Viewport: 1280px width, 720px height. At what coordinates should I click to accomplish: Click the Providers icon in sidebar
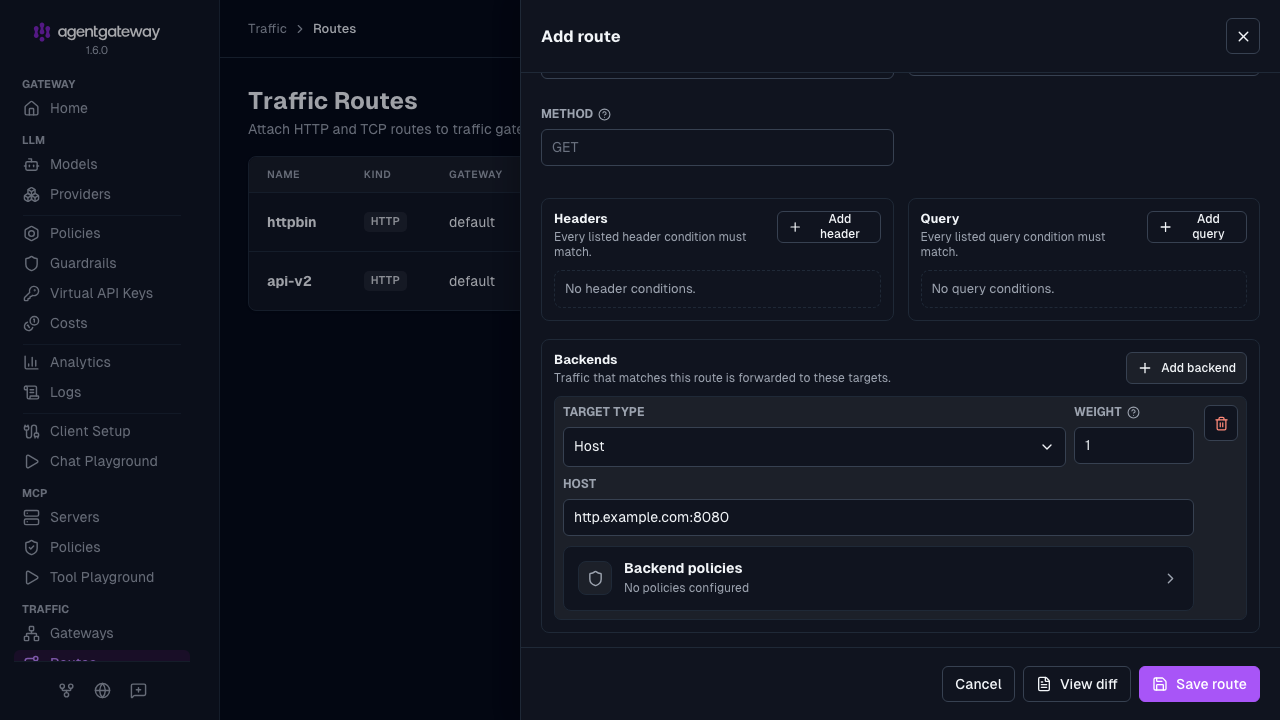pos(32,194)
